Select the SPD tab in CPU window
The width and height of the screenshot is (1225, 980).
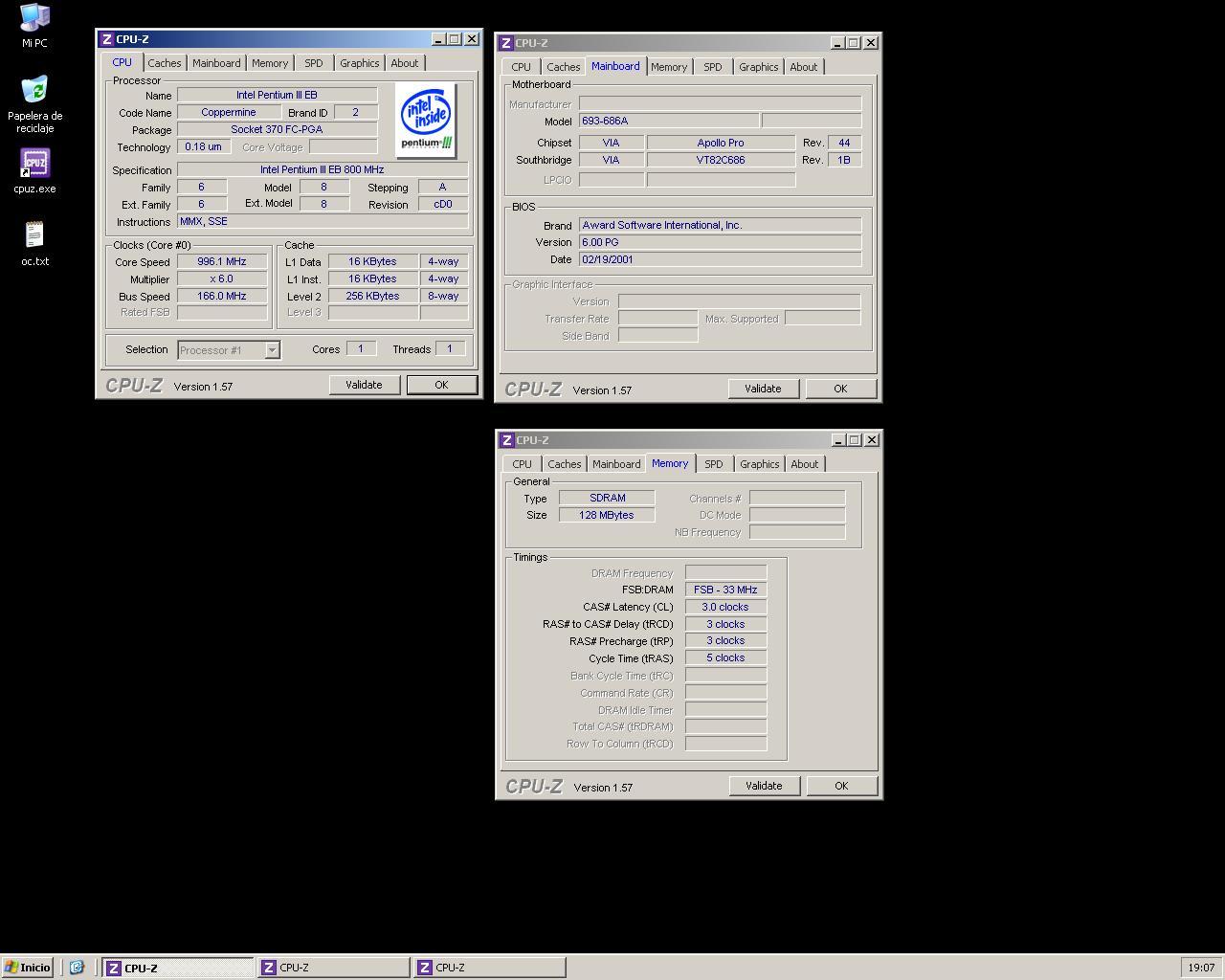pyautogui.click(x=314, y=63)
